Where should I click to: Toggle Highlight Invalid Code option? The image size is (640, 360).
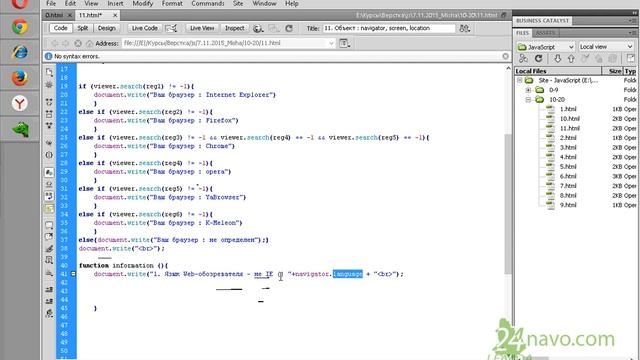click(x=49, y=184)
